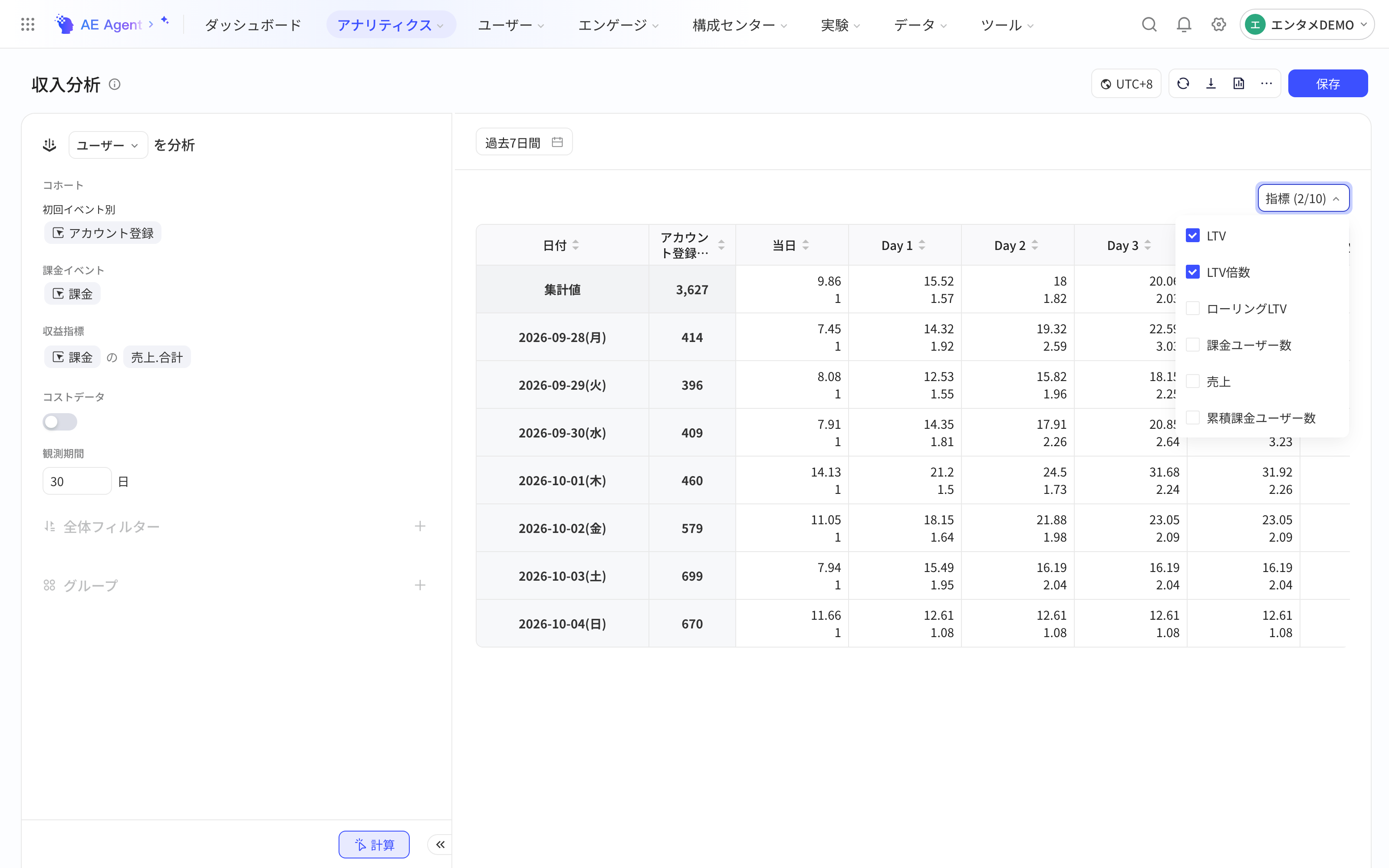Uncheck the LTV checkbox
Screen dimensions: 1389x868
coord(1193,235)
